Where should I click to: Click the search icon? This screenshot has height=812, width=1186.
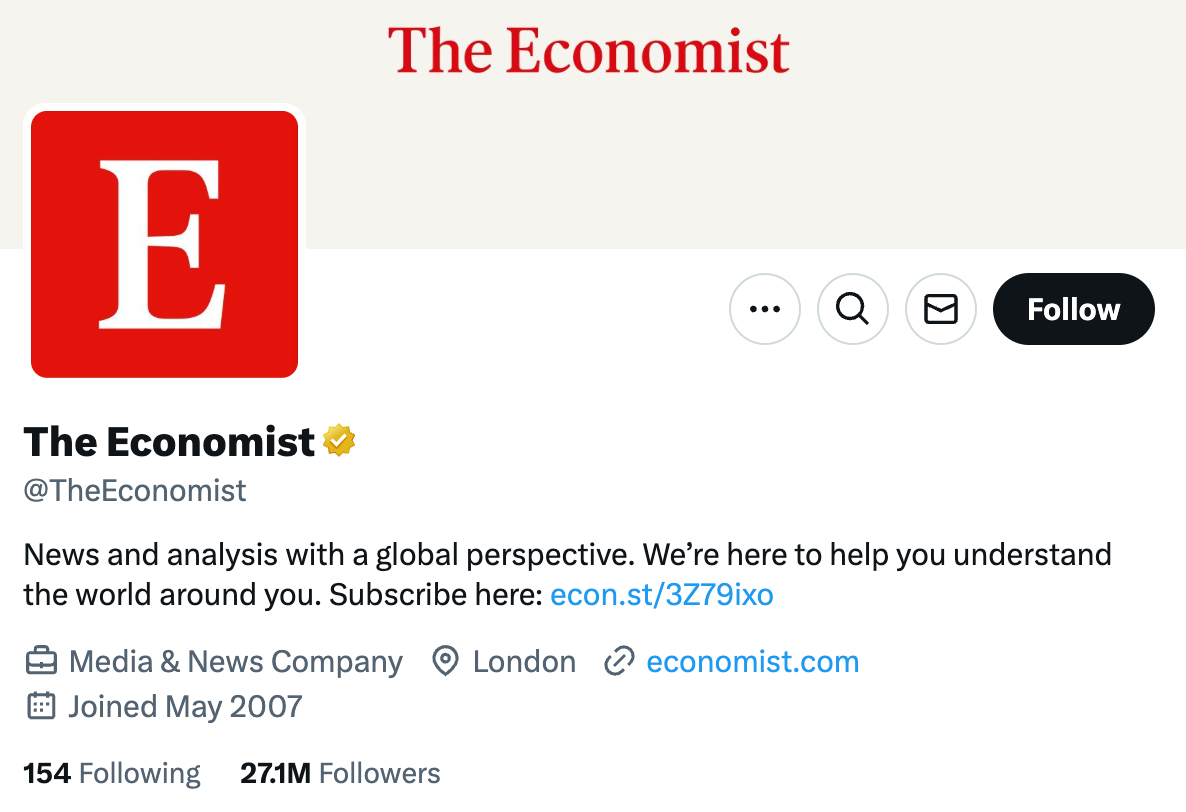click(x=853, y=309)
